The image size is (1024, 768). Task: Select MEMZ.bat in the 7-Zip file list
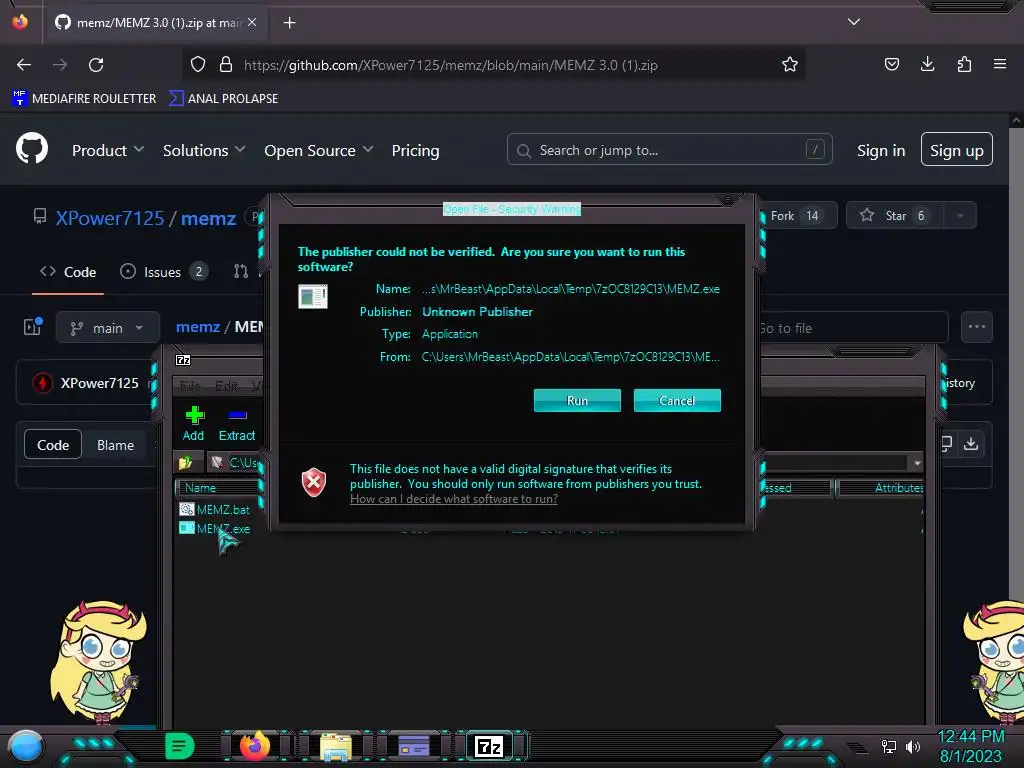pos(215,509)
